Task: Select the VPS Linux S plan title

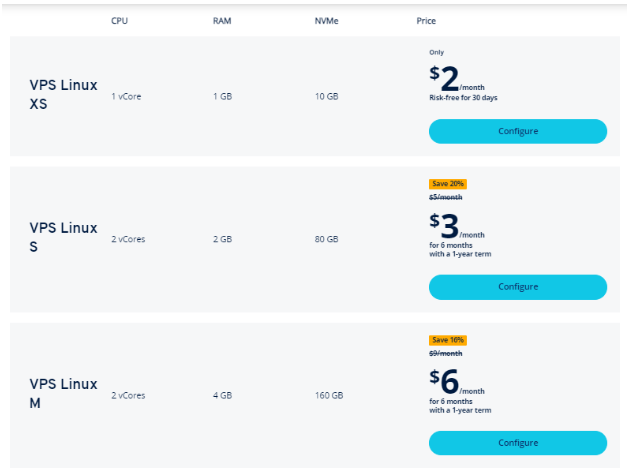Action: (x=63, y=237)
